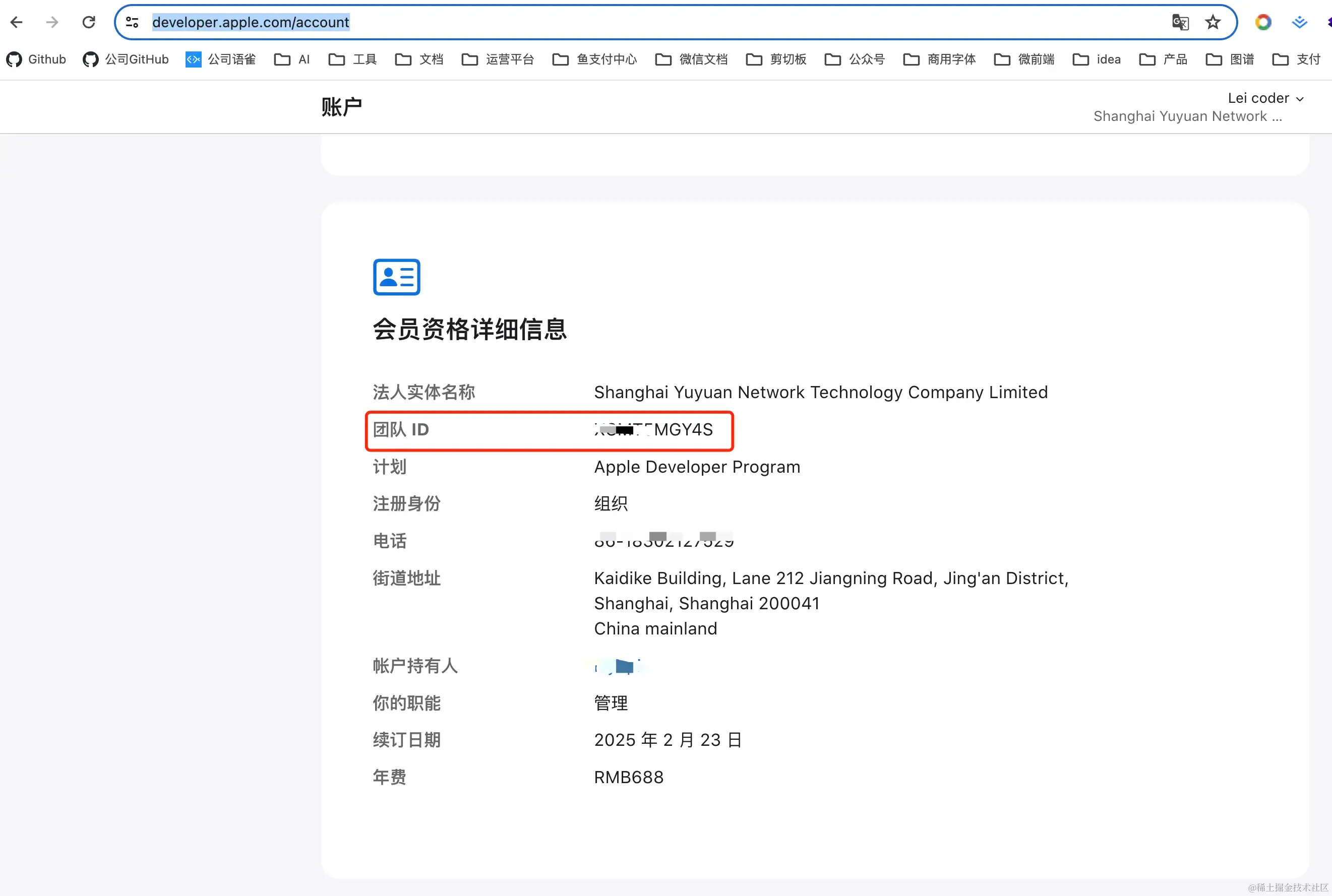Click the China mainland text
Screen dimensions: 1332x896
pyautogui.click(x=655, y=628)
